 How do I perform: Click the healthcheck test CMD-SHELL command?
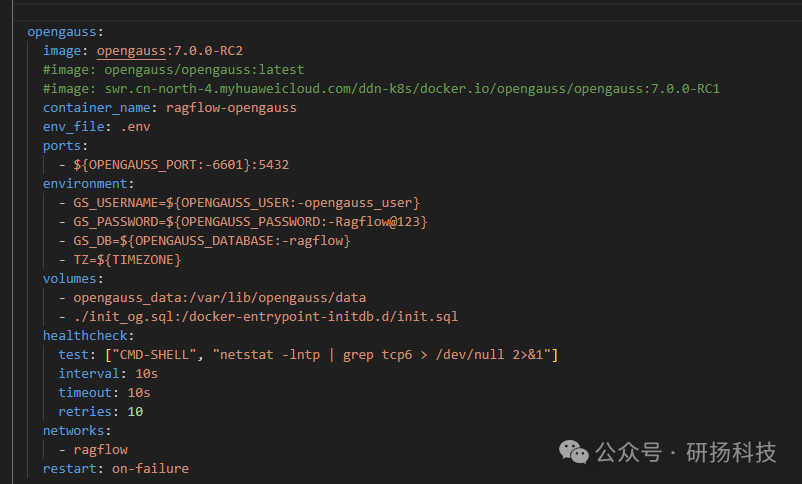(x=331, y=355)
